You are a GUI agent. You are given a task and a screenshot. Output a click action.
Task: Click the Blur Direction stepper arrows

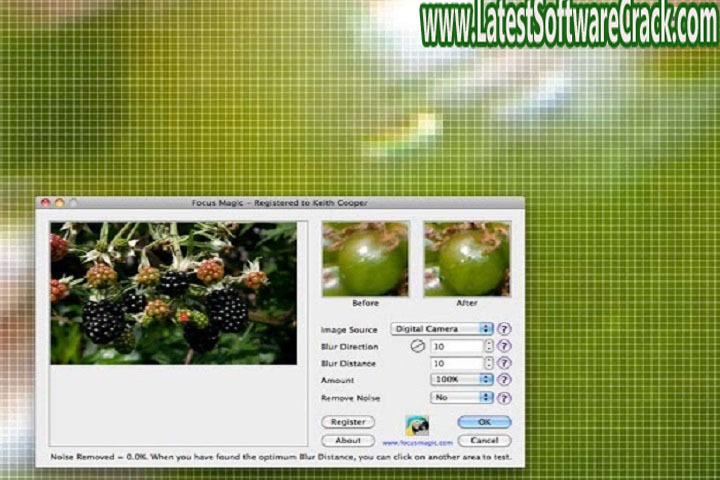click(x=489, y=346)
